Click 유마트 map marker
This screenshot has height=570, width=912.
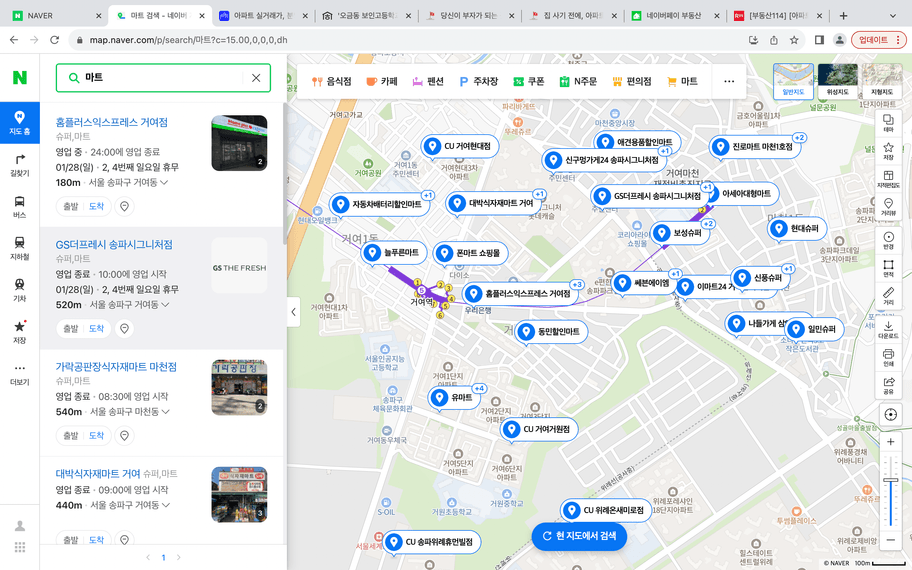point(454,398)
